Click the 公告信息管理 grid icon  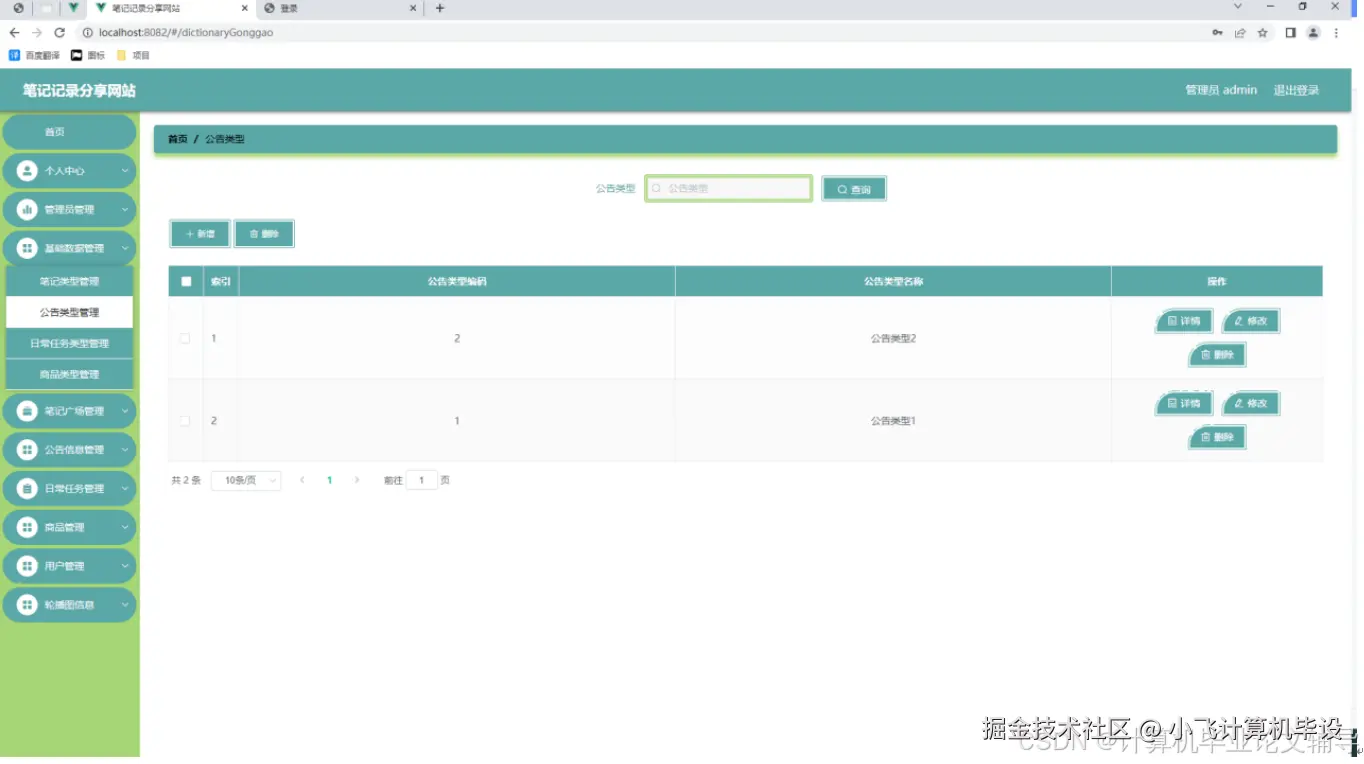coord(28,450)
